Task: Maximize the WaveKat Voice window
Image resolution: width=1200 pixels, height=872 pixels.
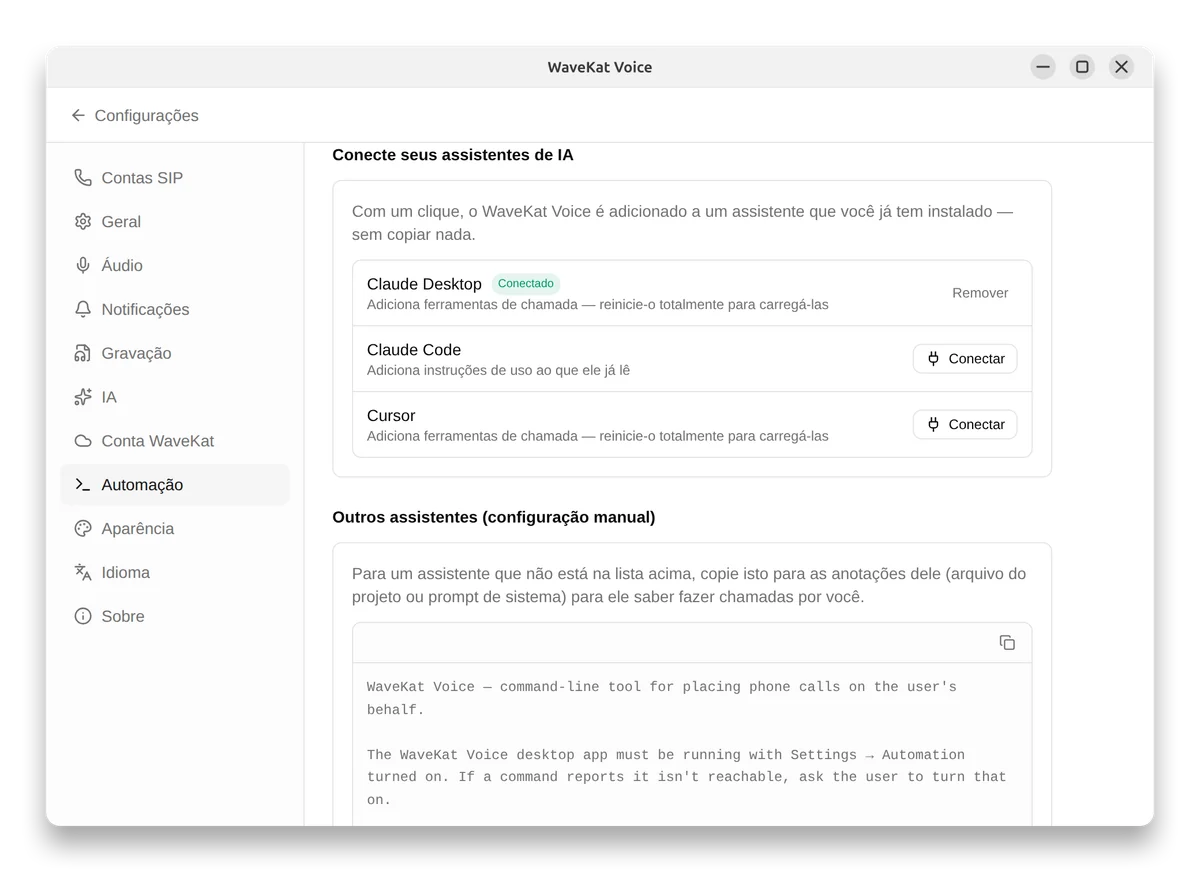Action: tap(1082, 67)
